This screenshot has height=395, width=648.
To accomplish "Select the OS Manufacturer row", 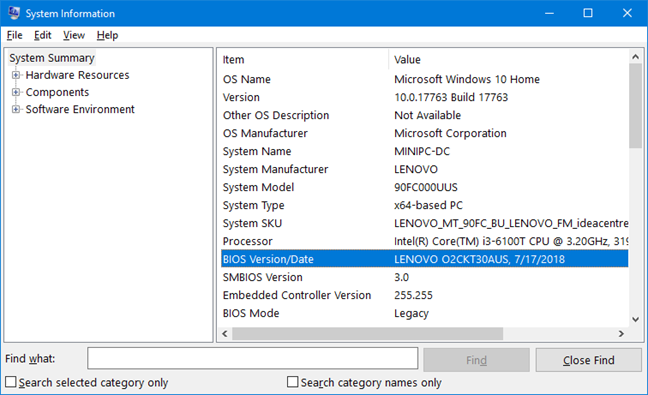I will (424, 133).
